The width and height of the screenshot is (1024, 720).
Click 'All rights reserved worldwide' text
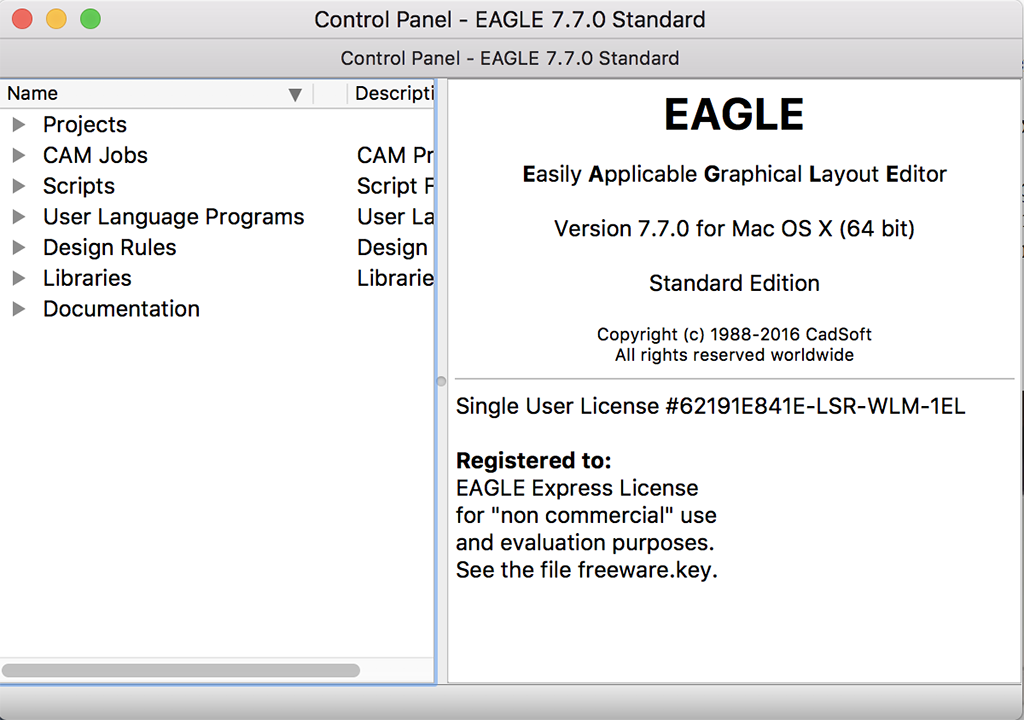pyautogui.click(x=734, y=355)
